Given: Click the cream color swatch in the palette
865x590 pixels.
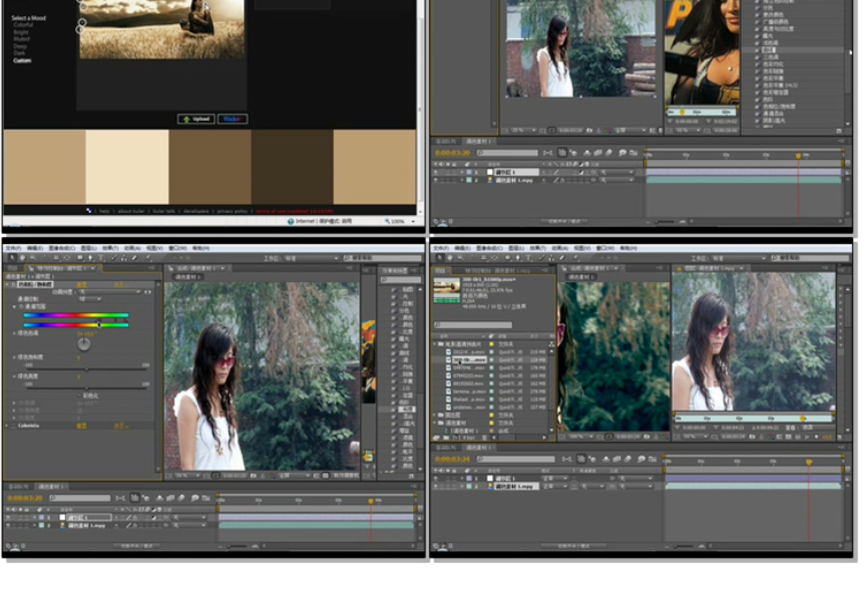Looking at the screenshot, I should 126,166.
